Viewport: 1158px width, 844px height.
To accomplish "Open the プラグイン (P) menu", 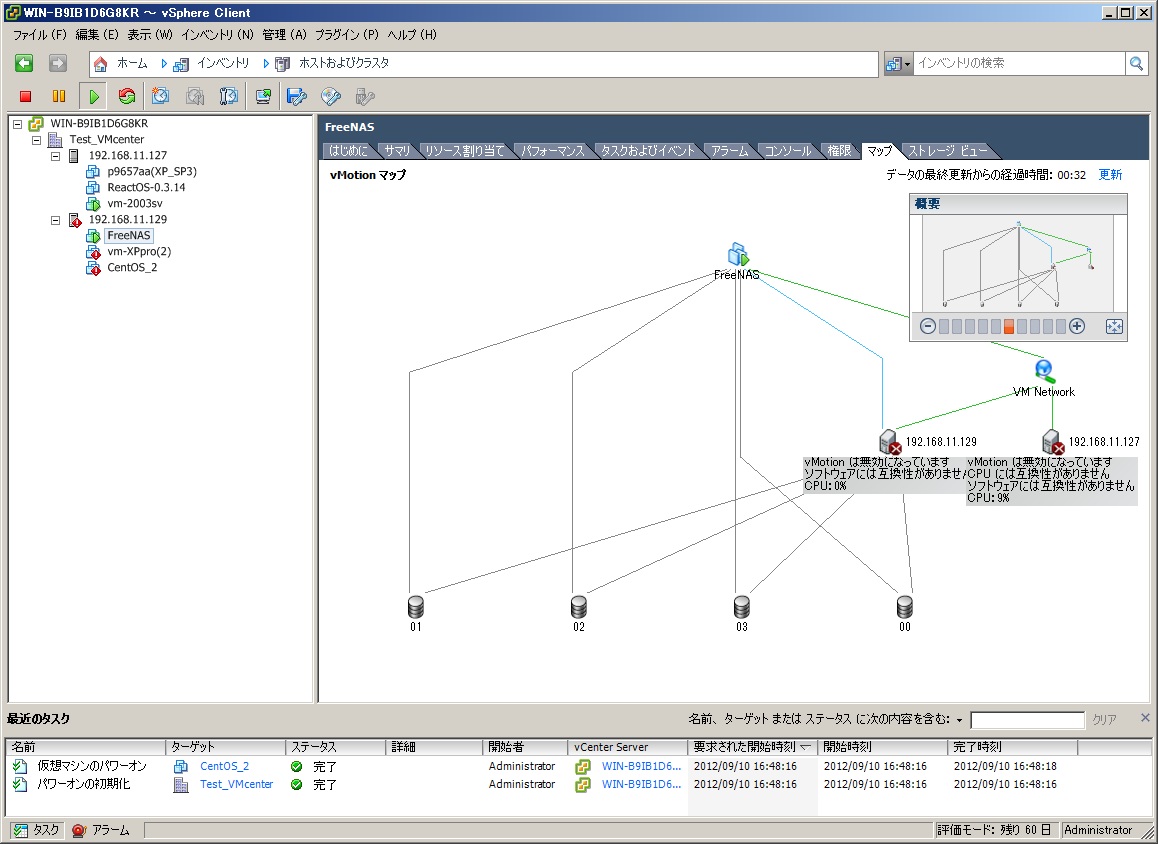I will 347,35.
